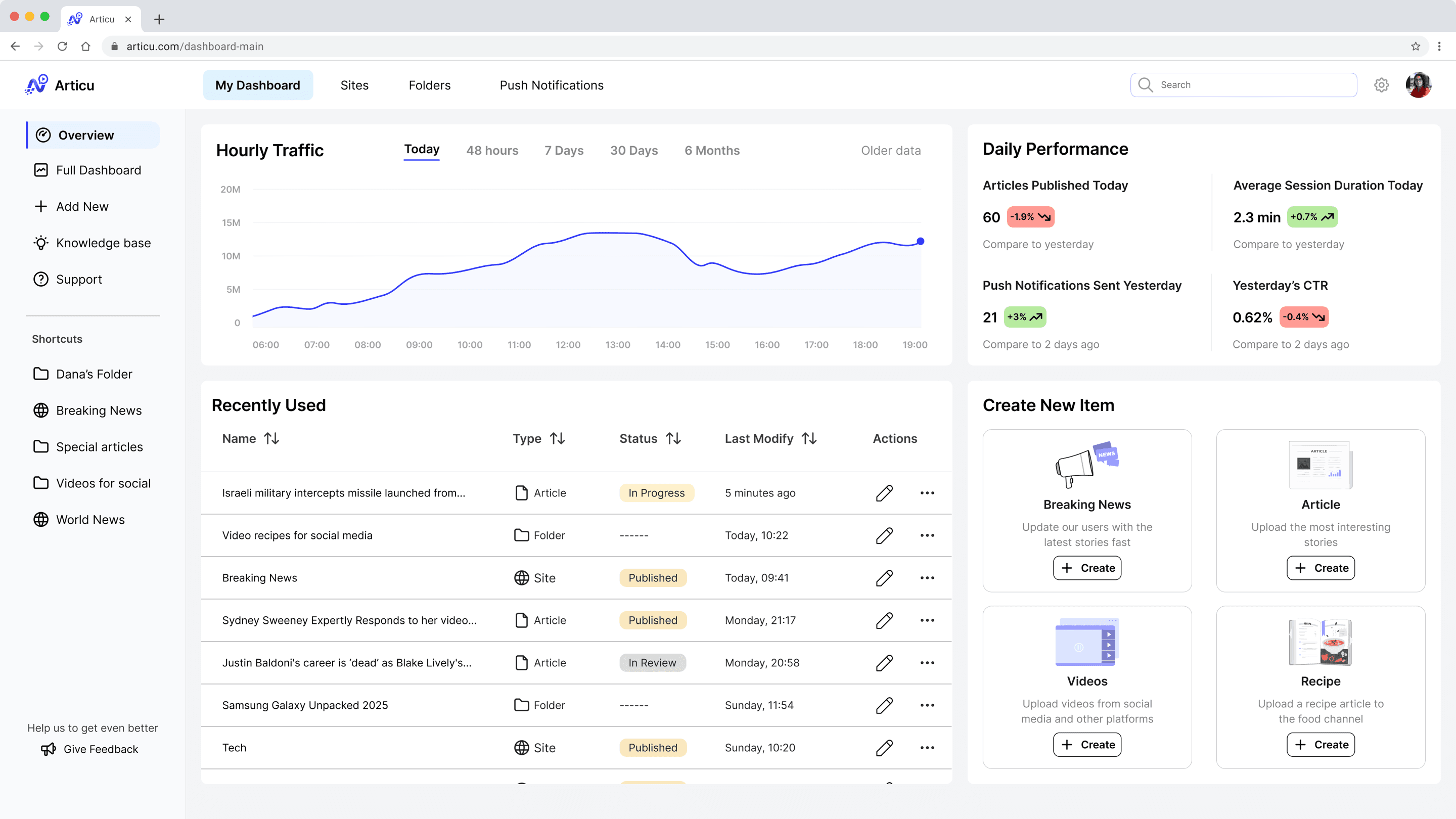Screen dimensions: 1456x819
Task: Select the Today traffic range
Action: [422, 149]
